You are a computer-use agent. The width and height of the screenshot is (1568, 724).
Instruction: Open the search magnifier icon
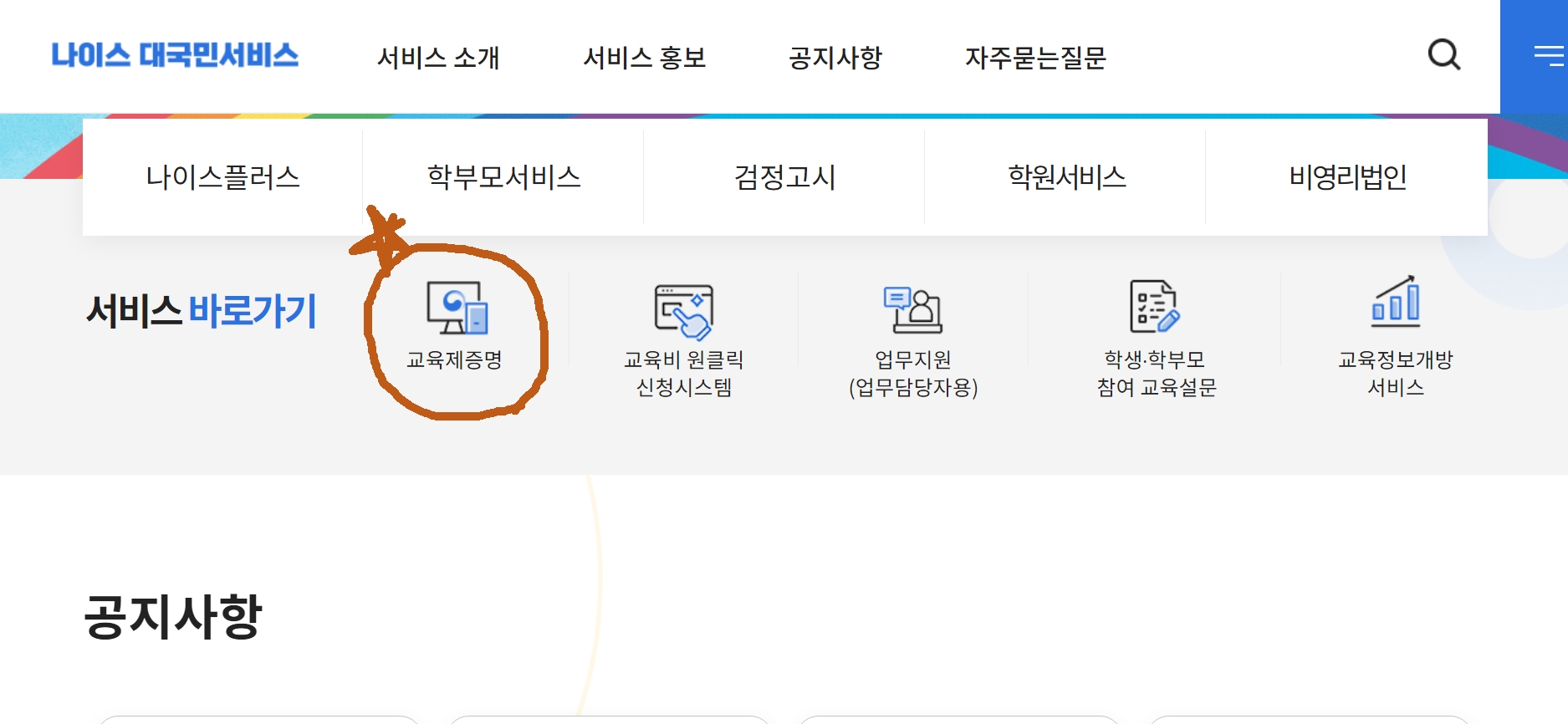[1444, 55]
